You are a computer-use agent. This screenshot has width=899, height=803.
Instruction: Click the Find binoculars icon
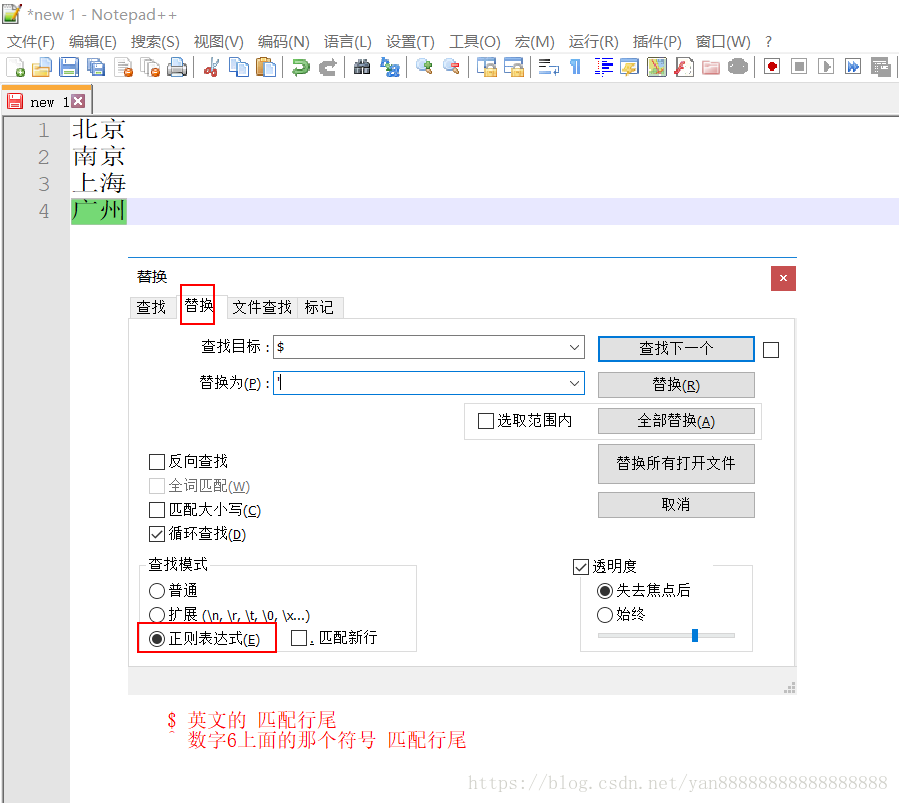(x=362, y=68)
